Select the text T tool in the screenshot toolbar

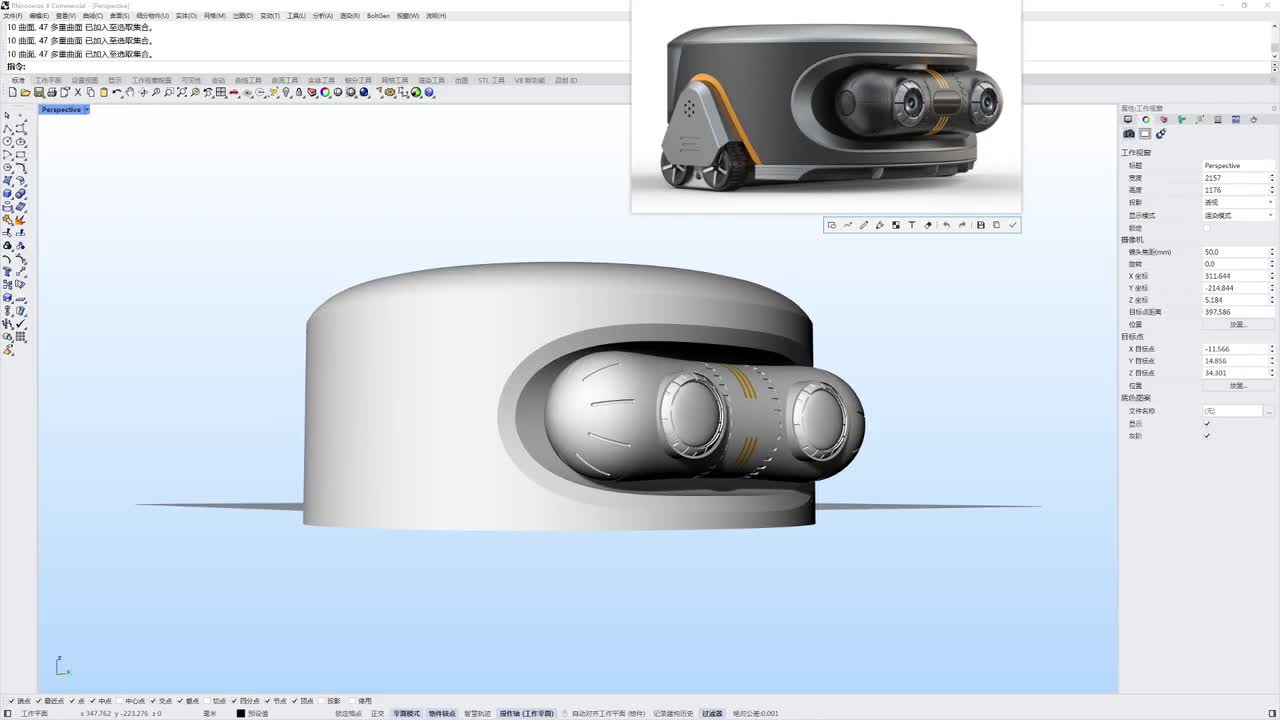point(912,225)
